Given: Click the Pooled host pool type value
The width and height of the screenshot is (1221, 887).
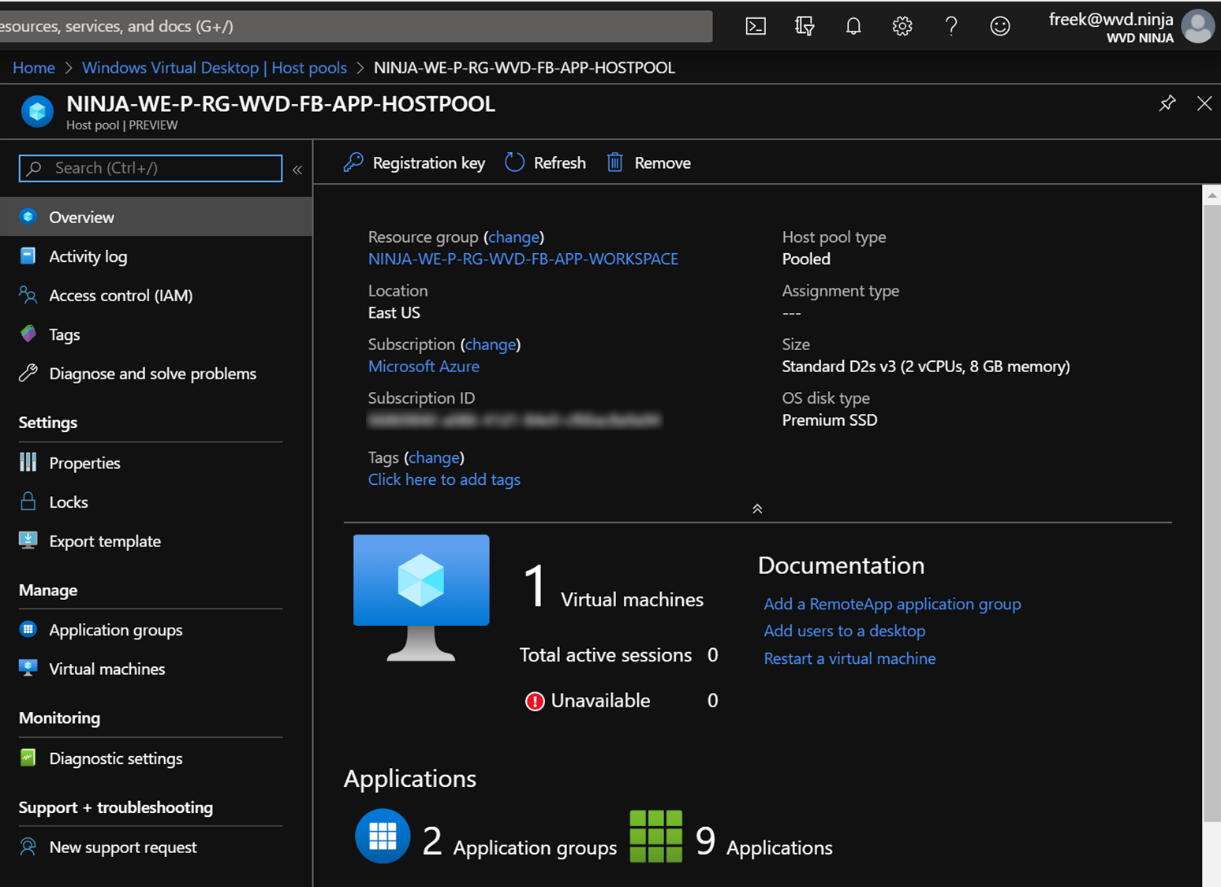Looking at the screenshot, I should [x=806, y=259].
